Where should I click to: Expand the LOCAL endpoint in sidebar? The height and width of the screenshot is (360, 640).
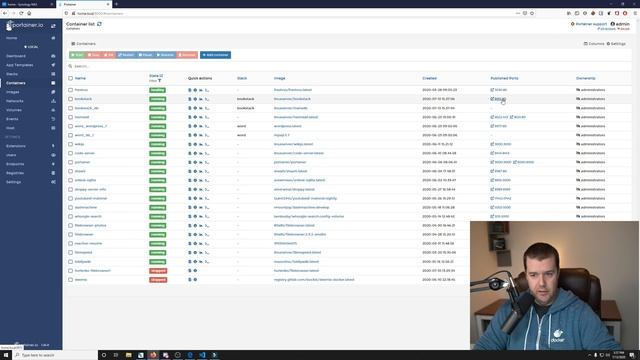(x=31, y=47)
